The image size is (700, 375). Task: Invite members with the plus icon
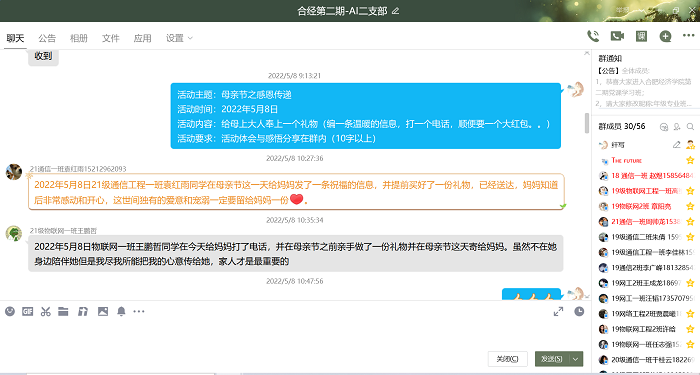click(666, 36)
